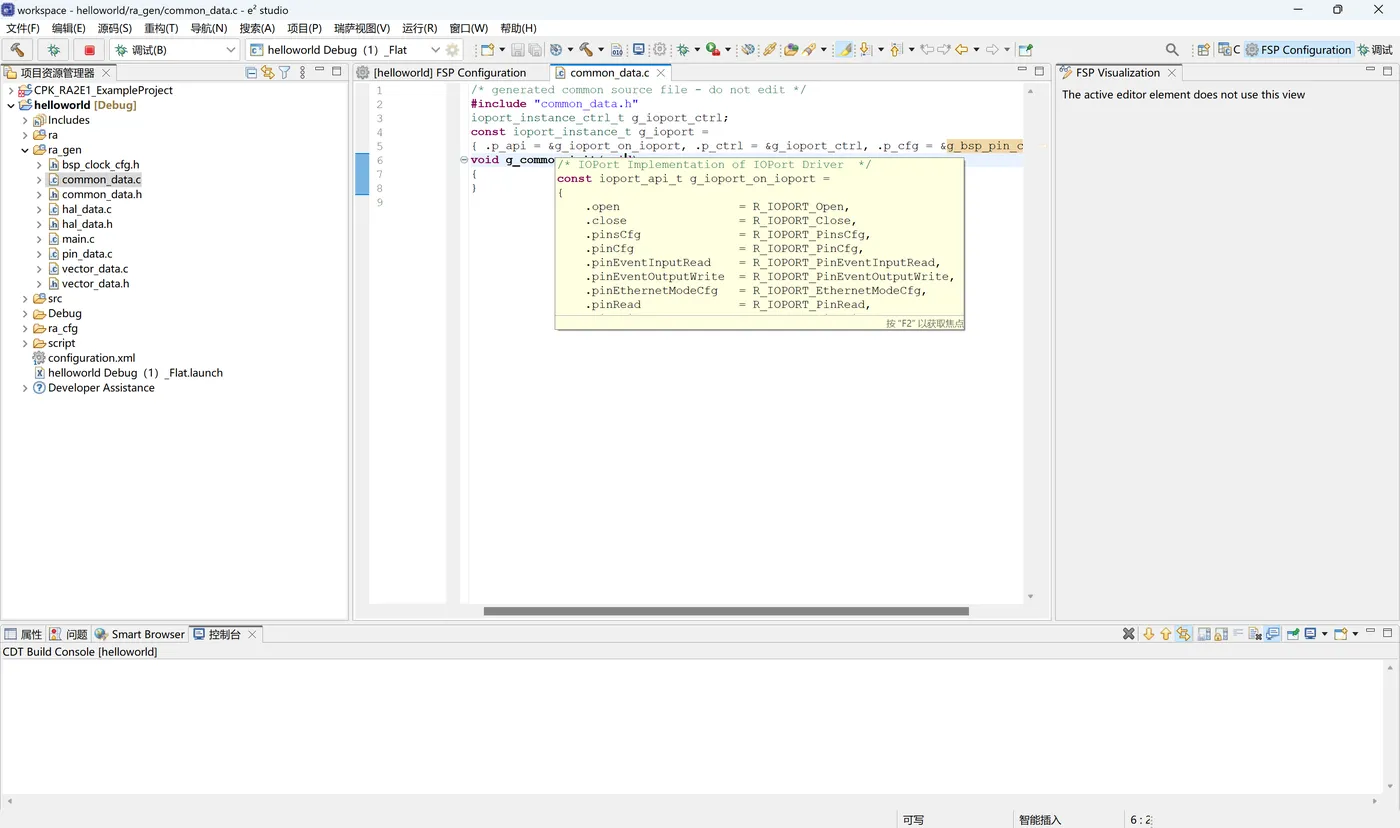The height and width of the screenshot is (828, 1400).
Task: Click the green Debug bug launch button
Action: 53,49
